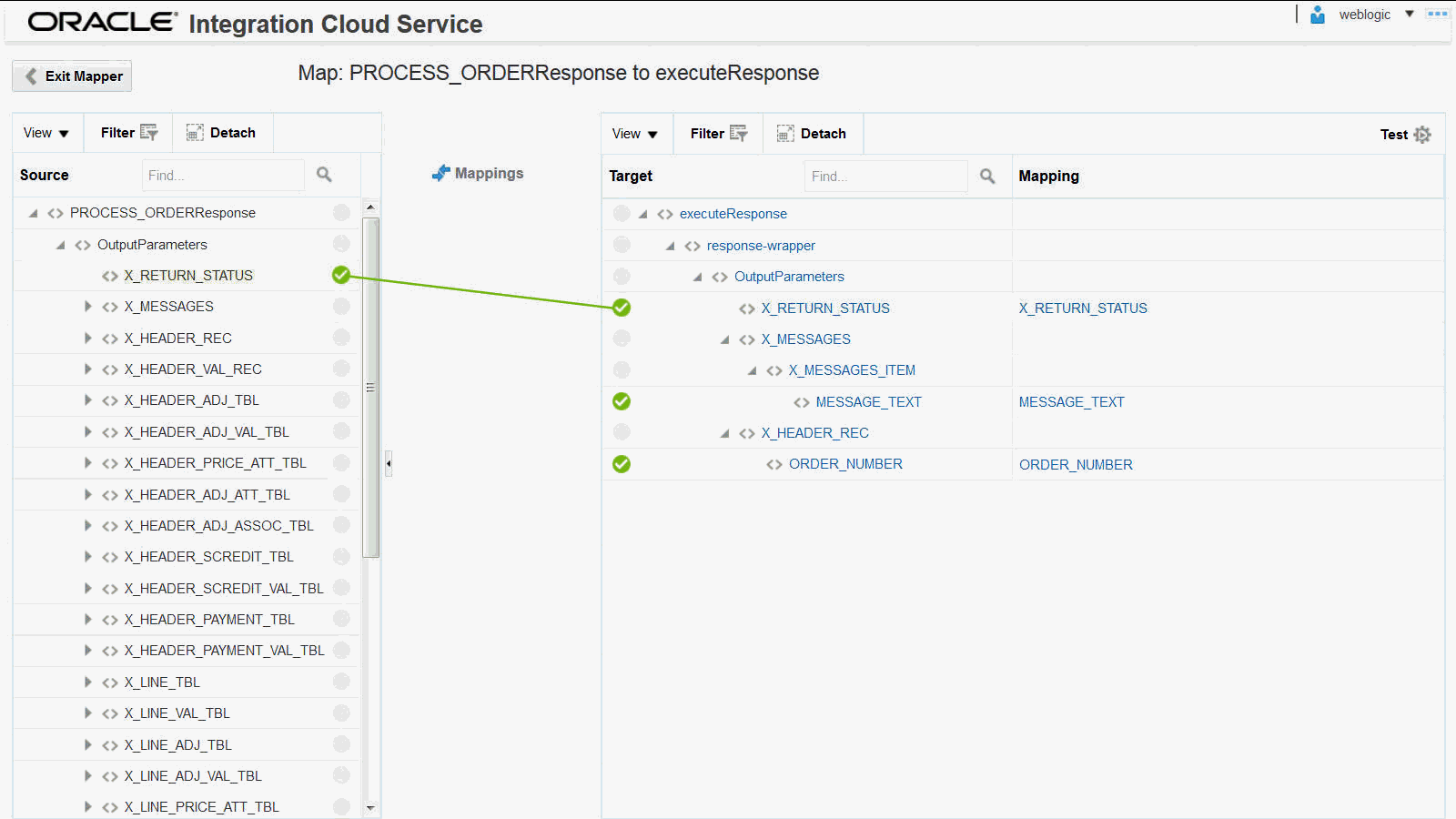
Task: Collapse the source OutputParameters node
Action: [60, 245]
